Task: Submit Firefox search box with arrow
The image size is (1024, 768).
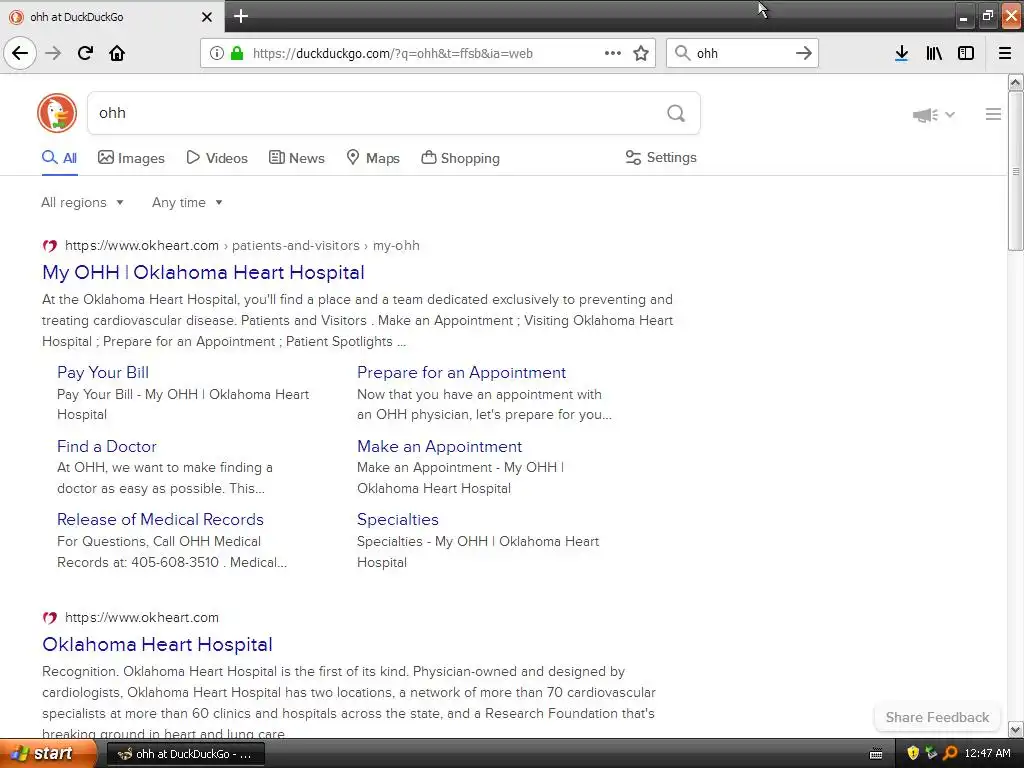Action: point(804,53)
